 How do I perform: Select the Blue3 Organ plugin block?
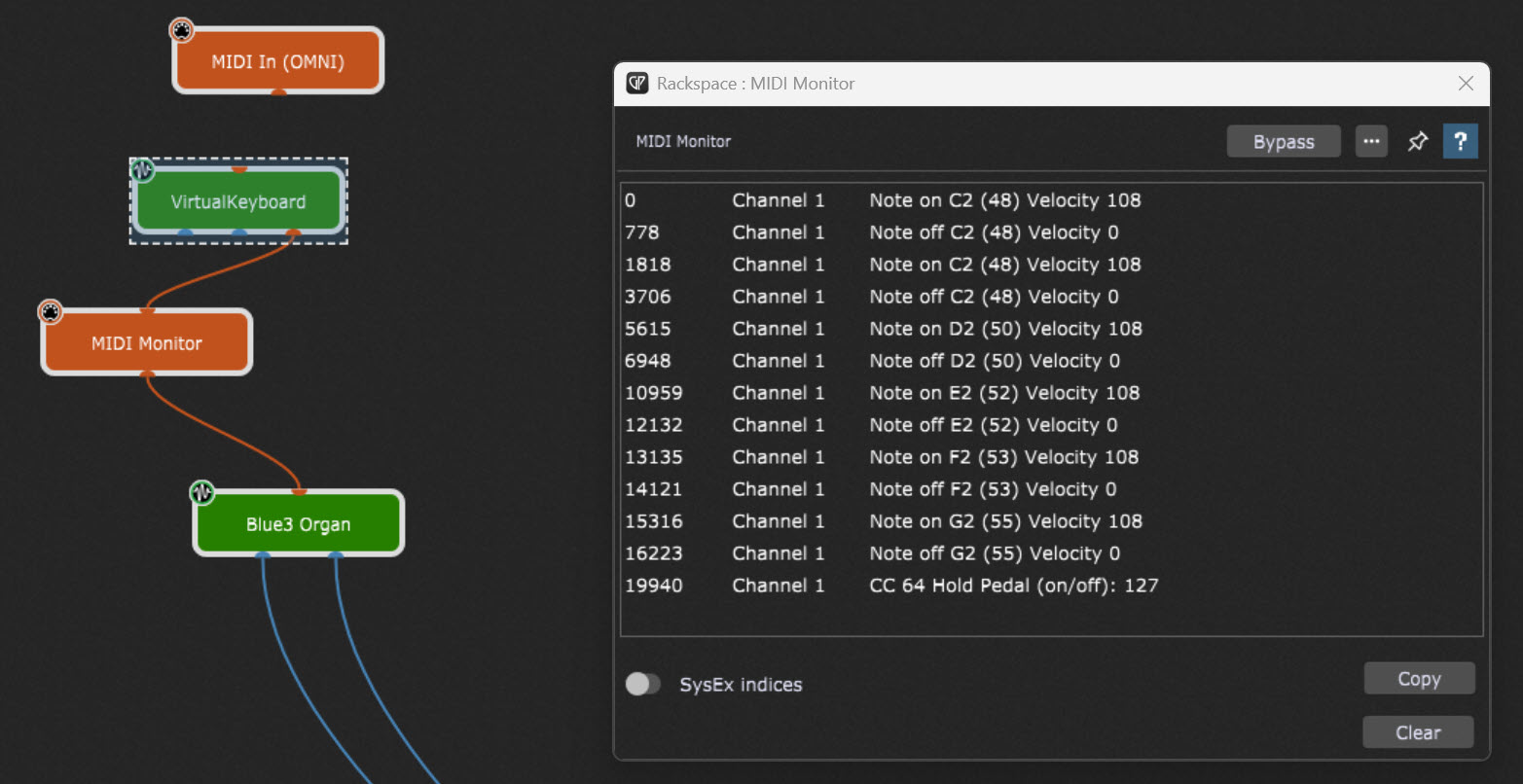coord(298,524)
